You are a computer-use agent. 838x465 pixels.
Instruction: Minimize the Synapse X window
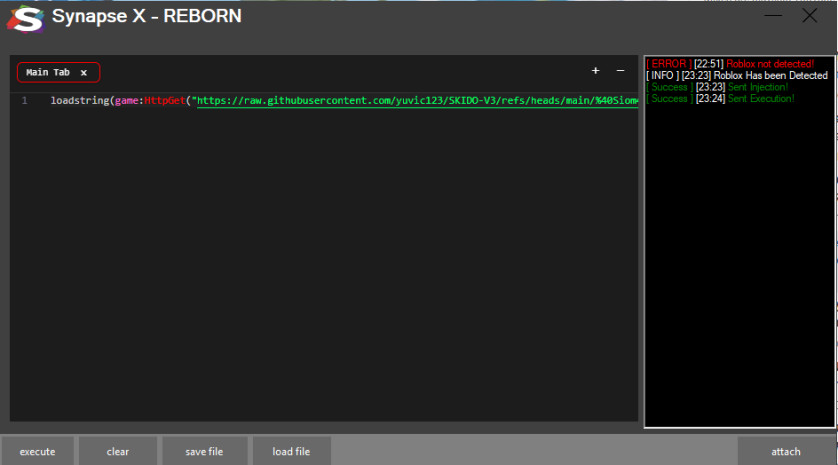[x=773, y=16]
